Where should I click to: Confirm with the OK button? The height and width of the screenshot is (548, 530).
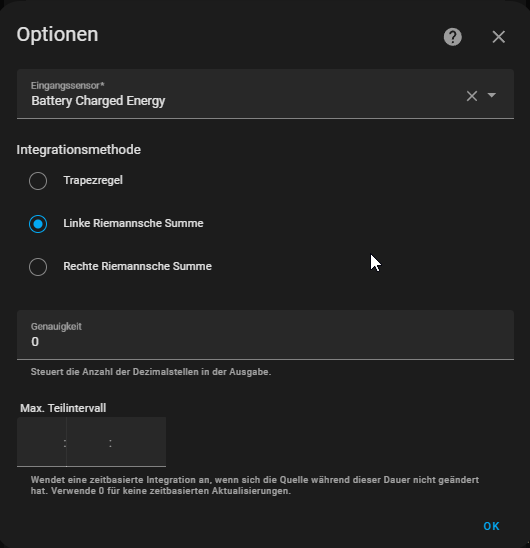pos(491,526)
